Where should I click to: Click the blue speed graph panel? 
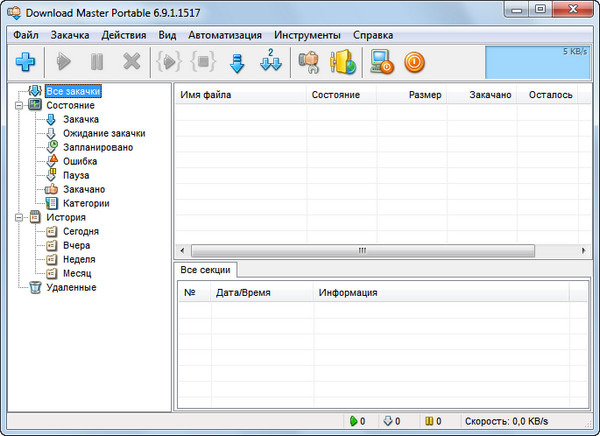534,60
